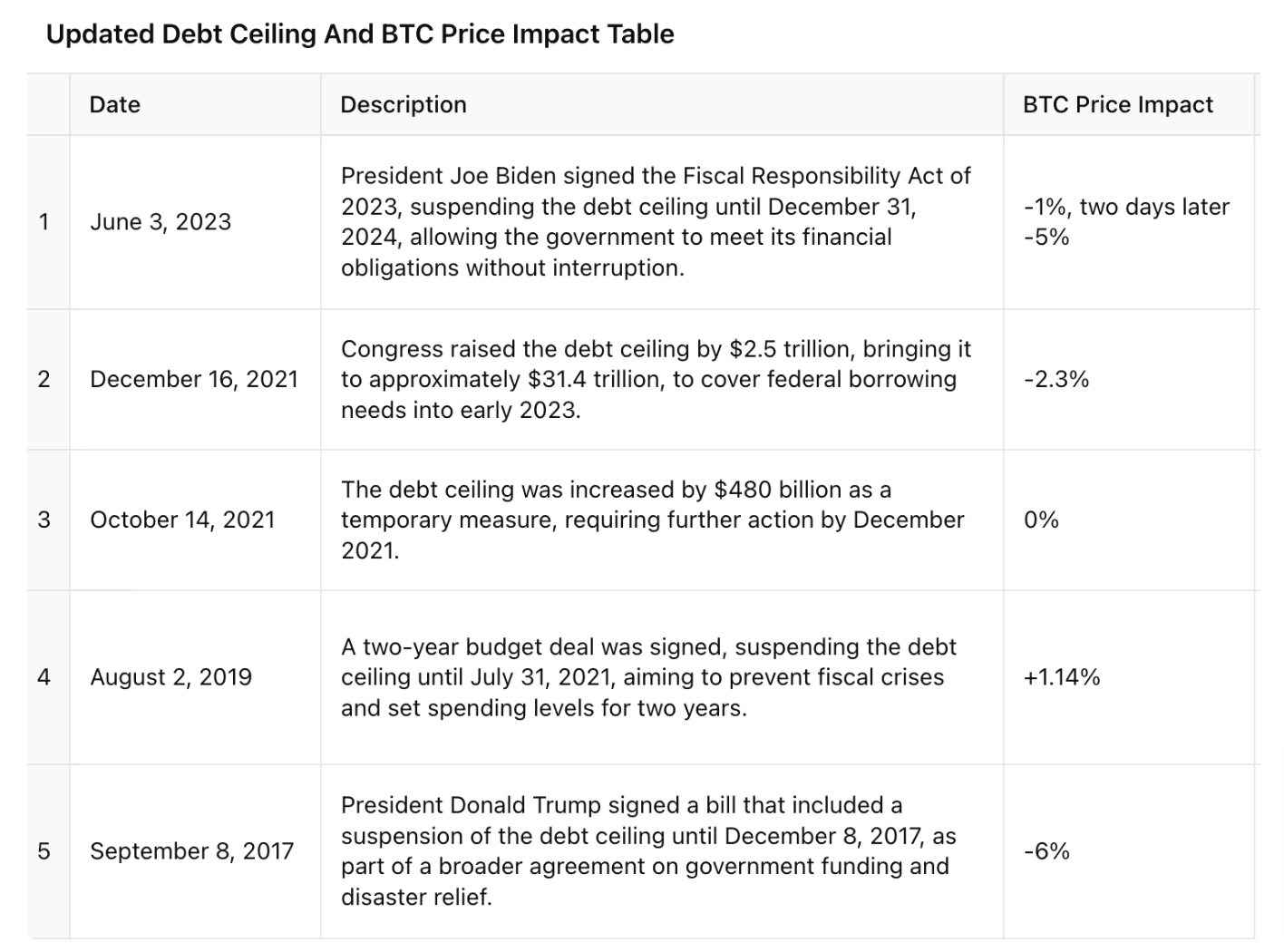Viewport: 1284px width, 952px height.
Task: Select the $480 billion increase description
Action: pos(652,520)
